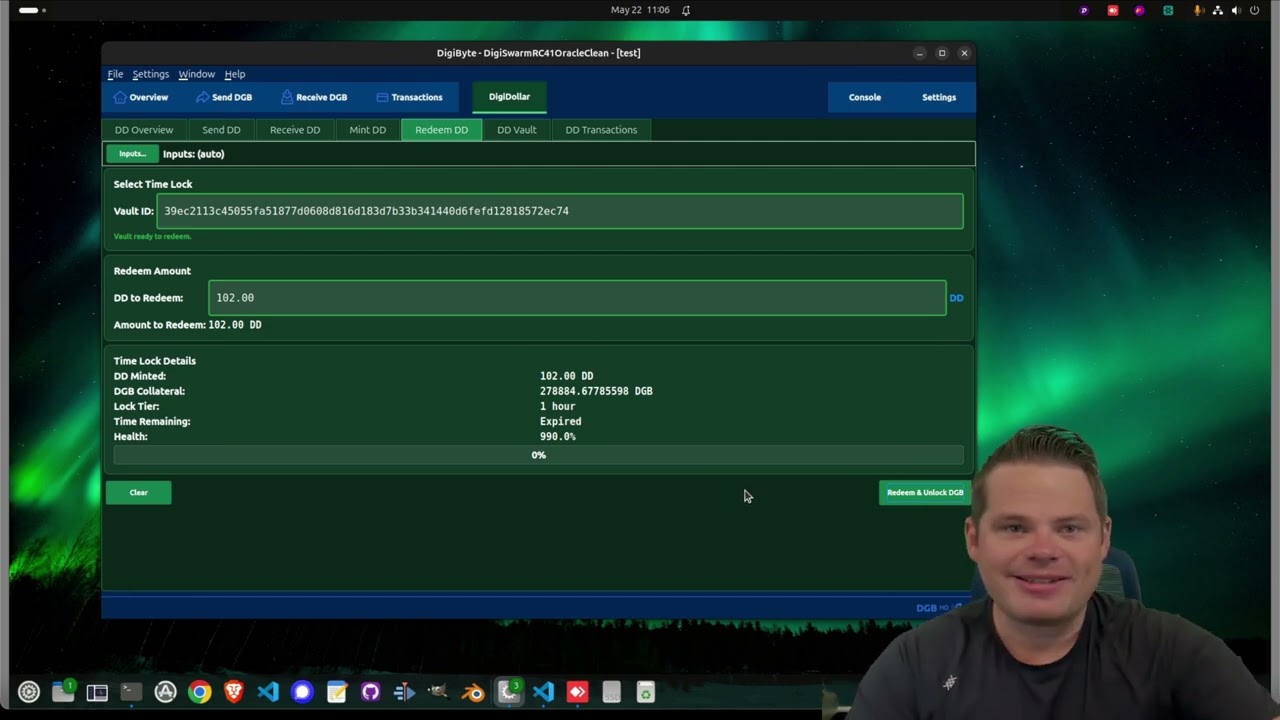The width and height of the screenshot is (1280, 720).
Task: Launch Blender from the dock
Action: pos(473,692)
